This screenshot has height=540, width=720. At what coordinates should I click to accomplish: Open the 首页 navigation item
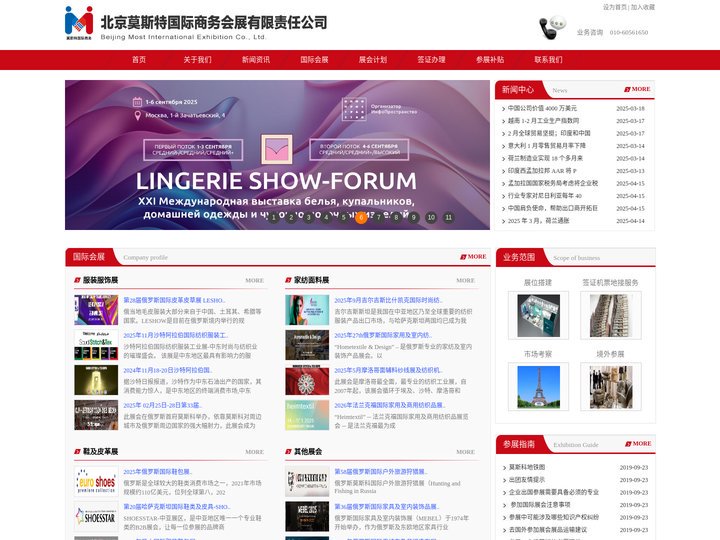pos(139,60)
